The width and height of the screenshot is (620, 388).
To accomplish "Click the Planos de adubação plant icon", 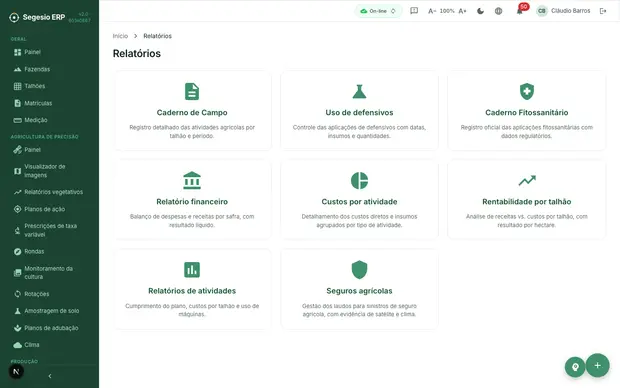I will pyautogui.click(x=17, y=328).
